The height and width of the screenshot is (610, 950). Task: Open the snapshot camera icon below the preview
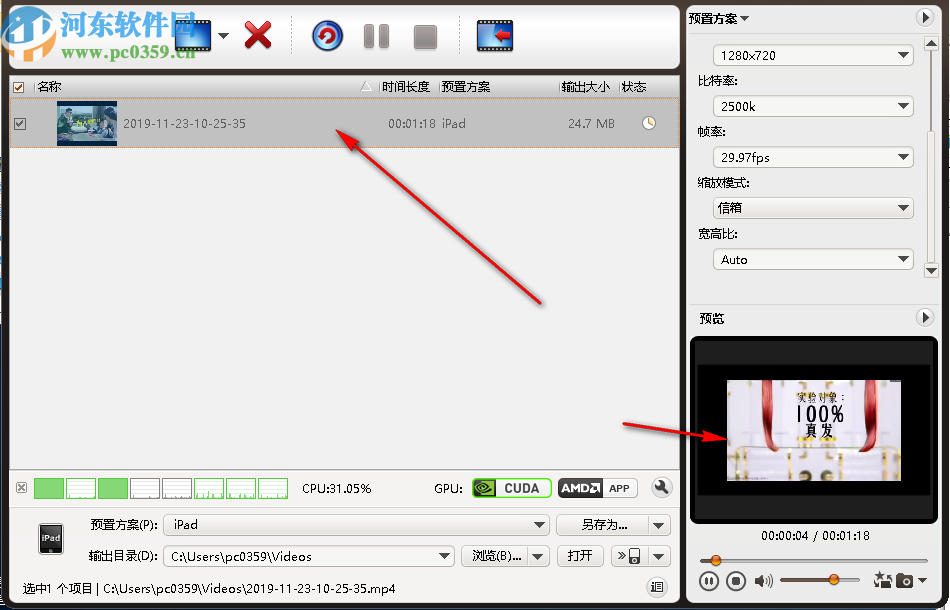tap(905, 580)
